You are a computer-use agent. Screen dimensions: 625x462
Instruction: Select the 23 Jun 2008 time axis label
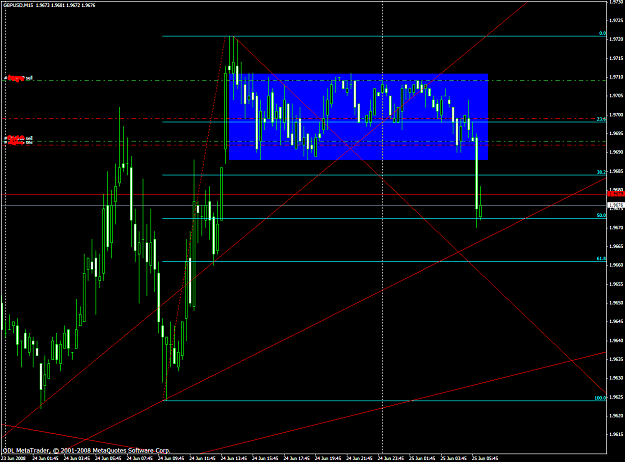(14, 458)
